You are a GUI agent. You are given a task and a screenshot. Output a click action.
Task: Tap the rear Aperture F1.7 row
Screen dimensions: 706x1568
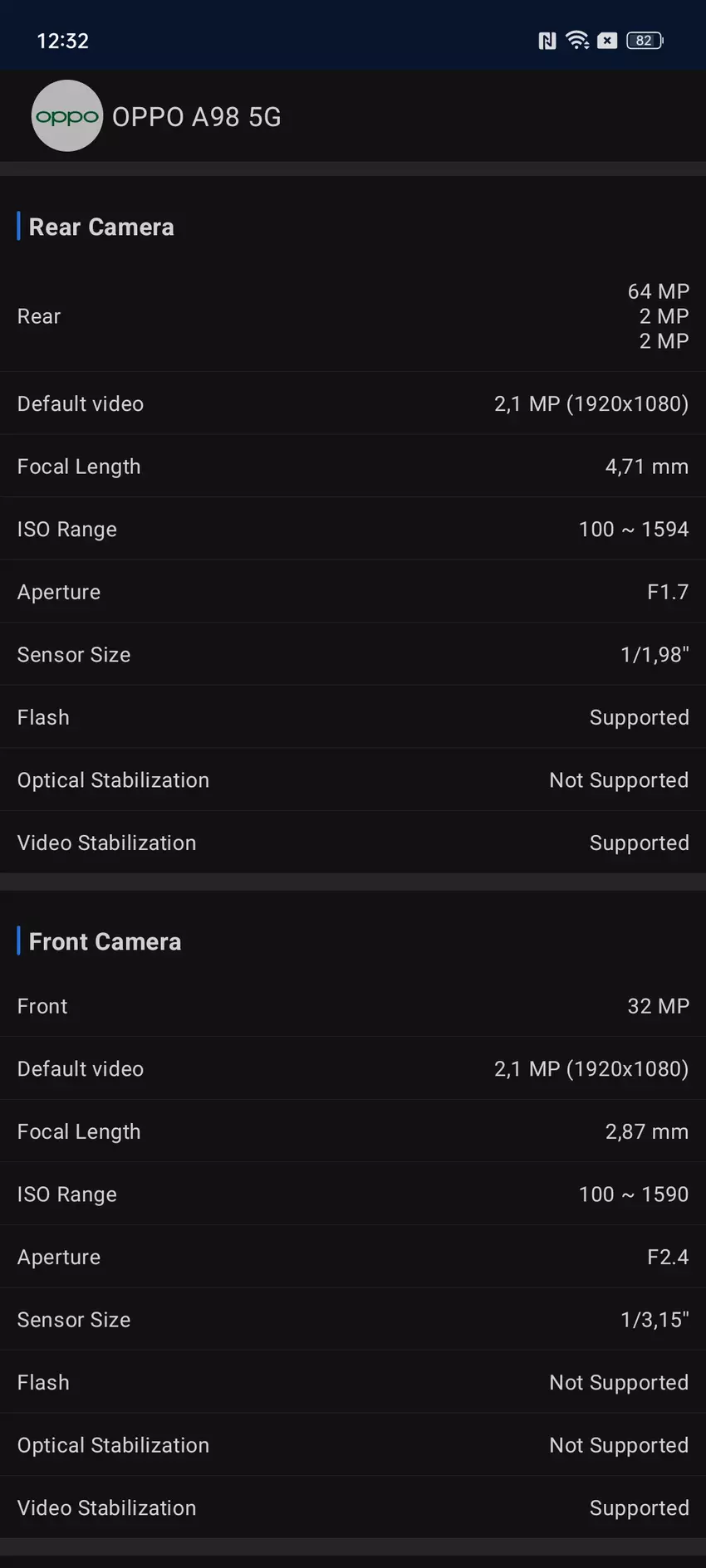[353, 592]
